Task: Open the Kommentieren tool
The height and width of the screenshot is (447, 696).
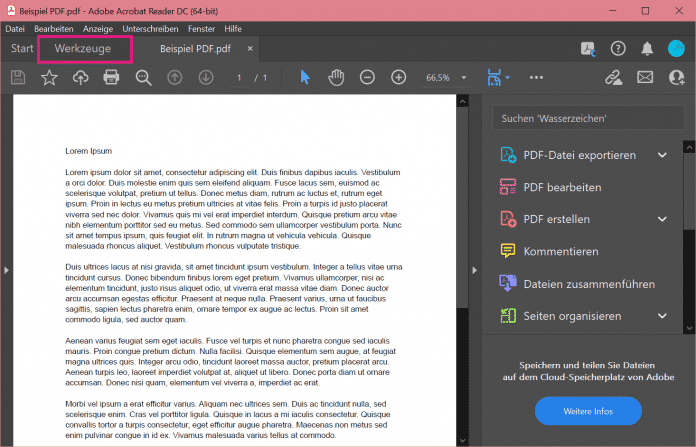Action: click(x=560, y=252)
